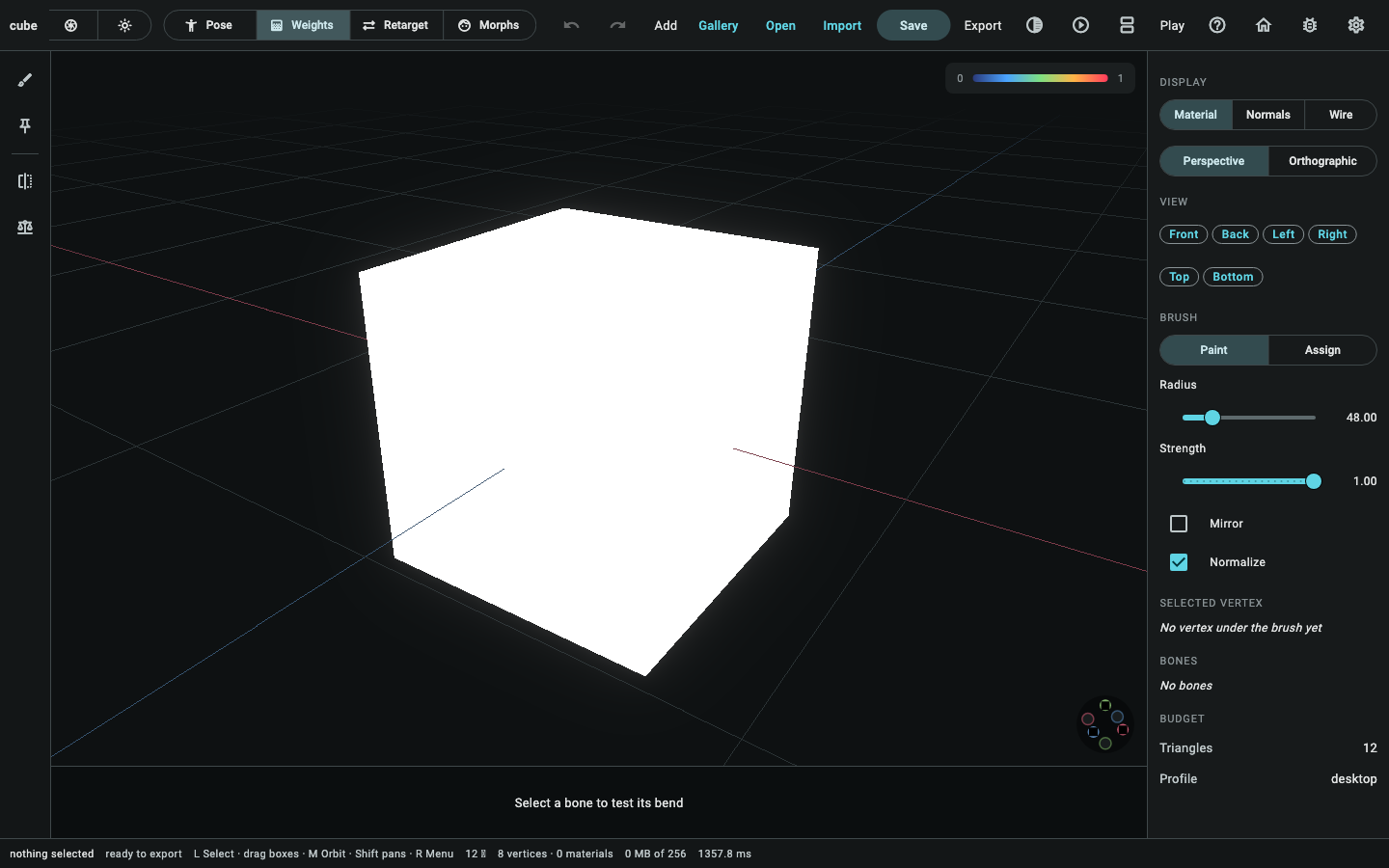Click the Radius slider handle
The image size is (1389, 868).
pyautogui.click(x=1212, y=418)
